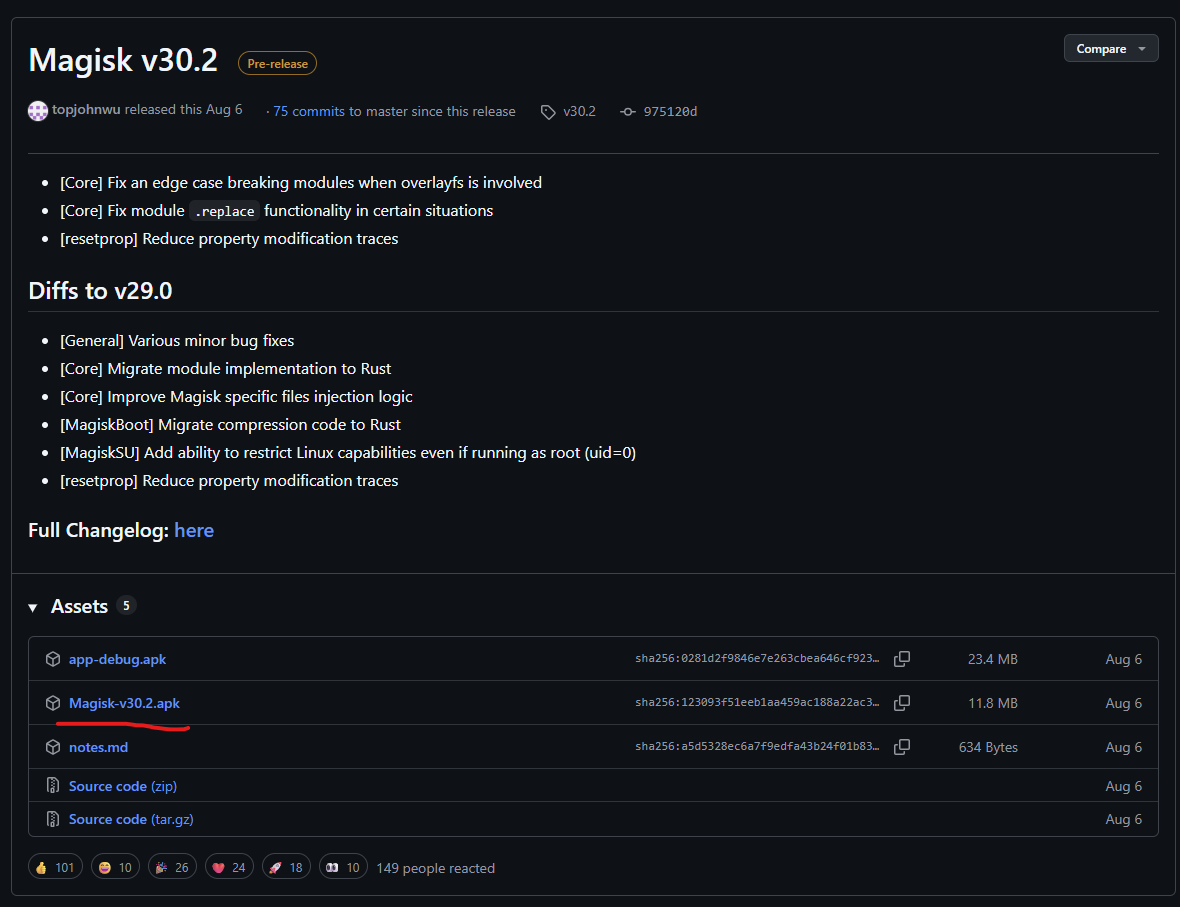
Task: Click the Magisk-v30.2.apk sha256 hash text
Action: 757,702
